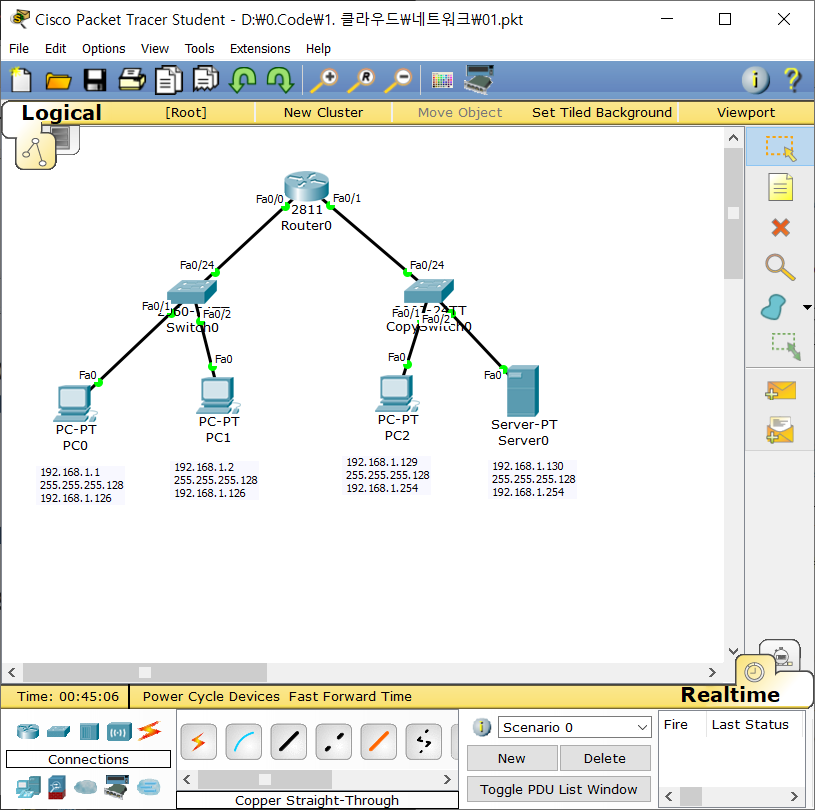Viewport: 815px width, 810px height.
Task: Open the Scenario 0 dropdown
Action: [x=574, y=727]
